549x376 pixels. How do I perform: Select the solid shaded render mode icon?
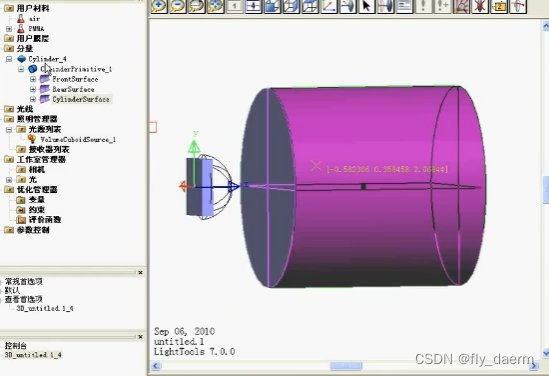point(272,6)
